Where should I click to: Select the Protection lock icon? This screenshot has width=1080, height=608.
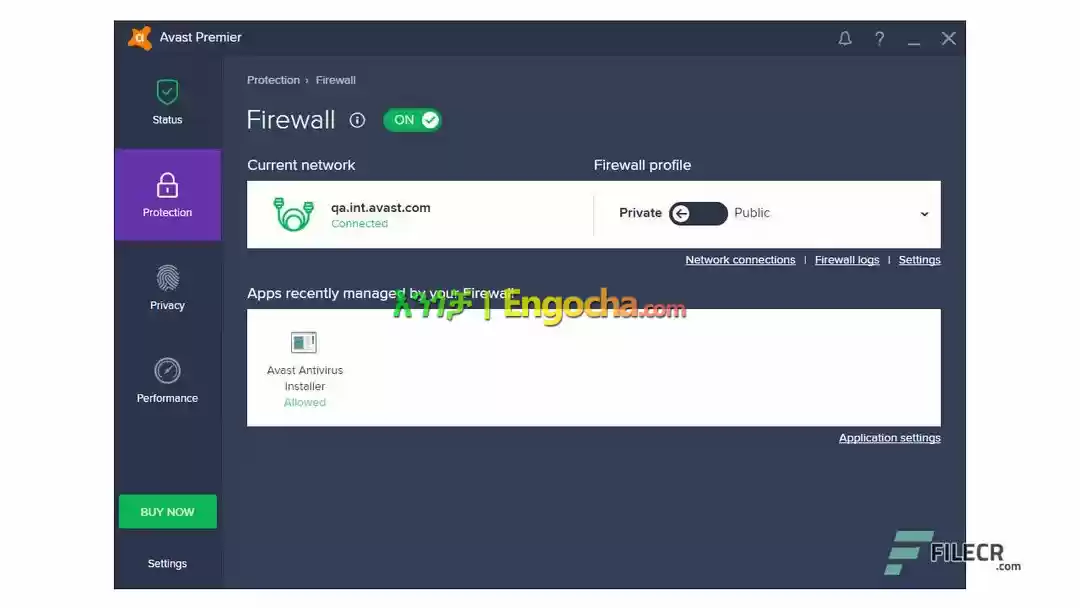167,185
